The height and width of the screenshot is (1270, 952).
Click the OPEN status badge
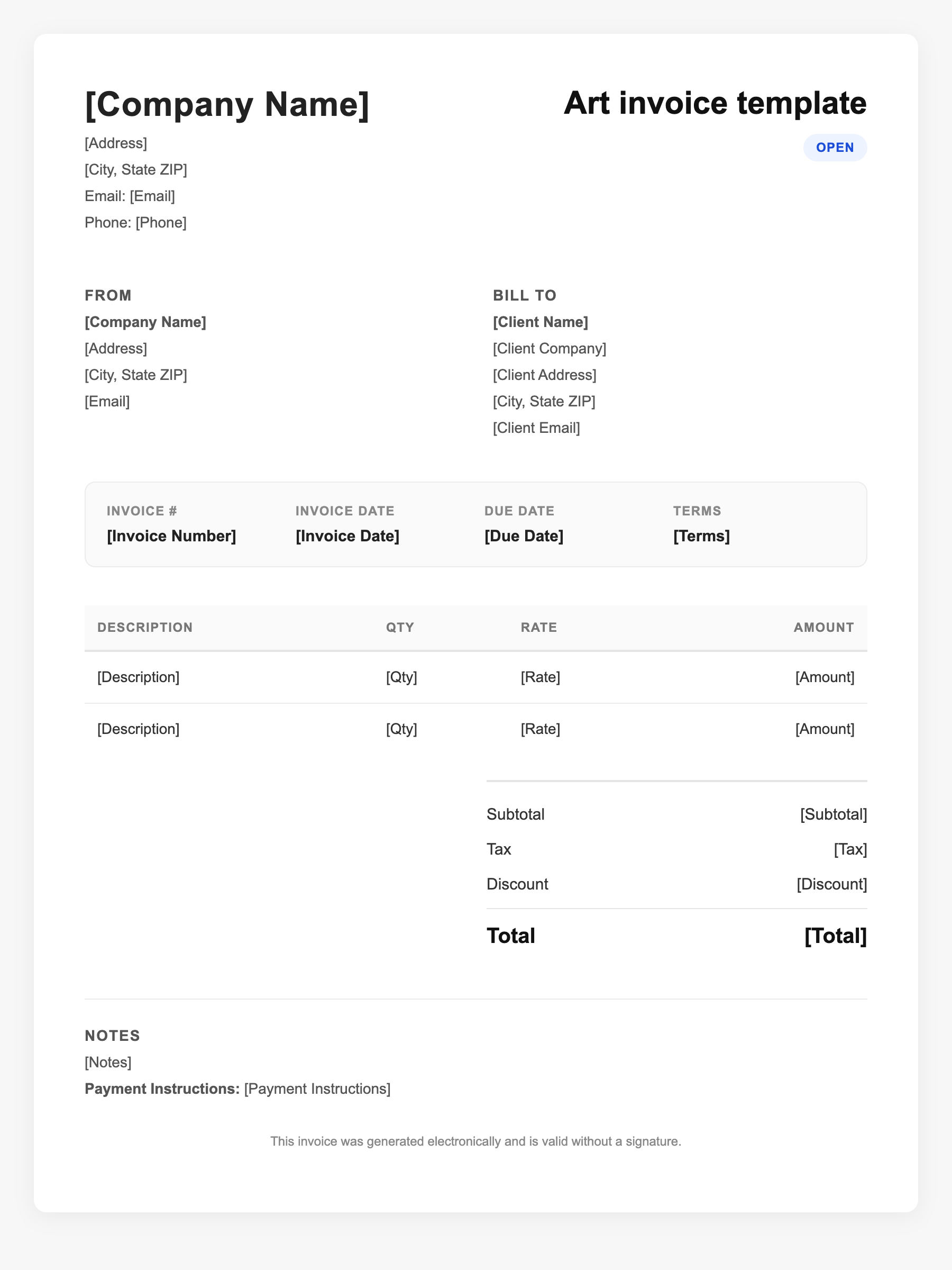click(835, 148)
